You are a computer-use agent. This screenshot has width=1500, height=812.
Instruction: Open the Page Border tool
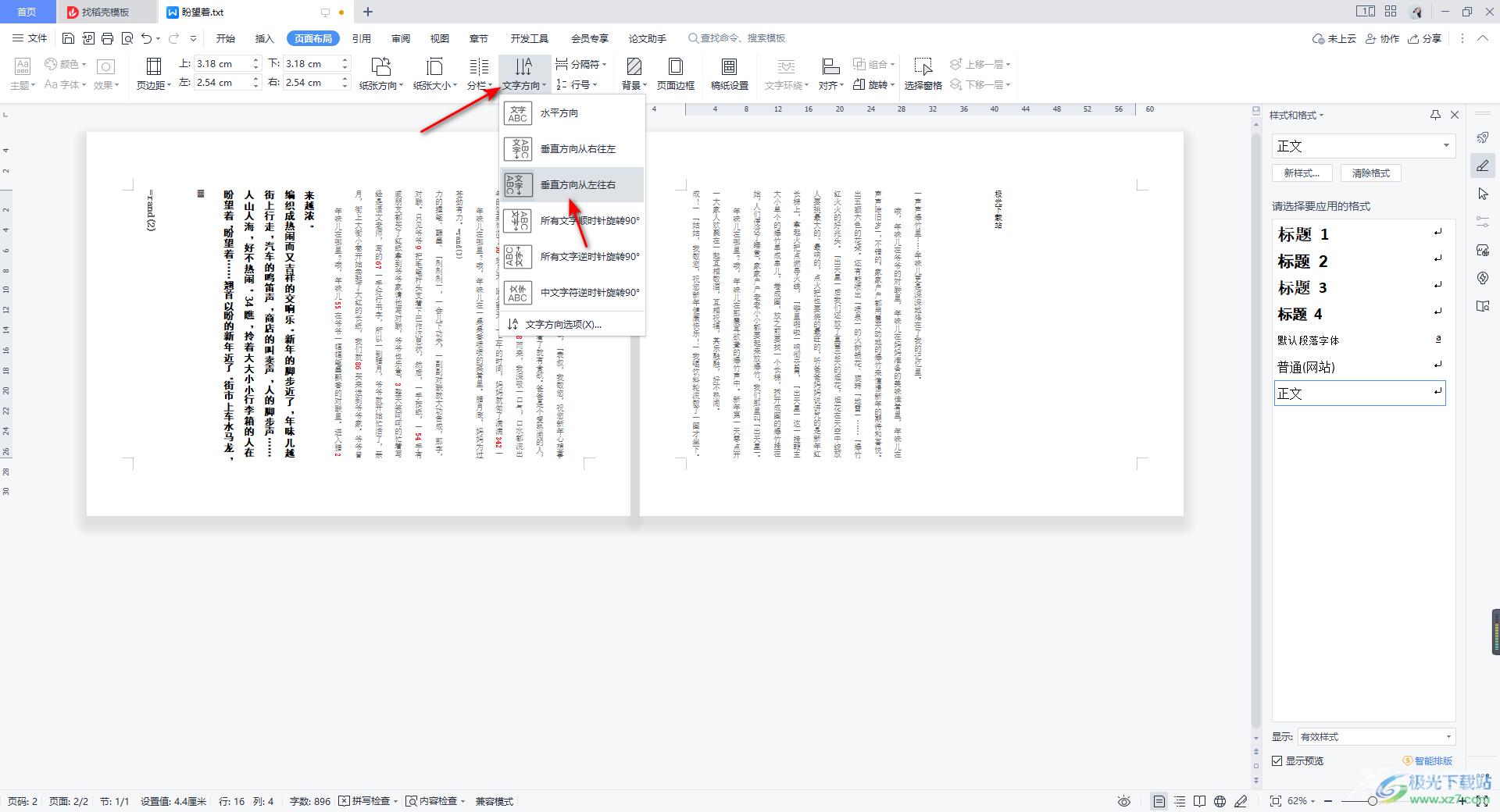point(676,74)
